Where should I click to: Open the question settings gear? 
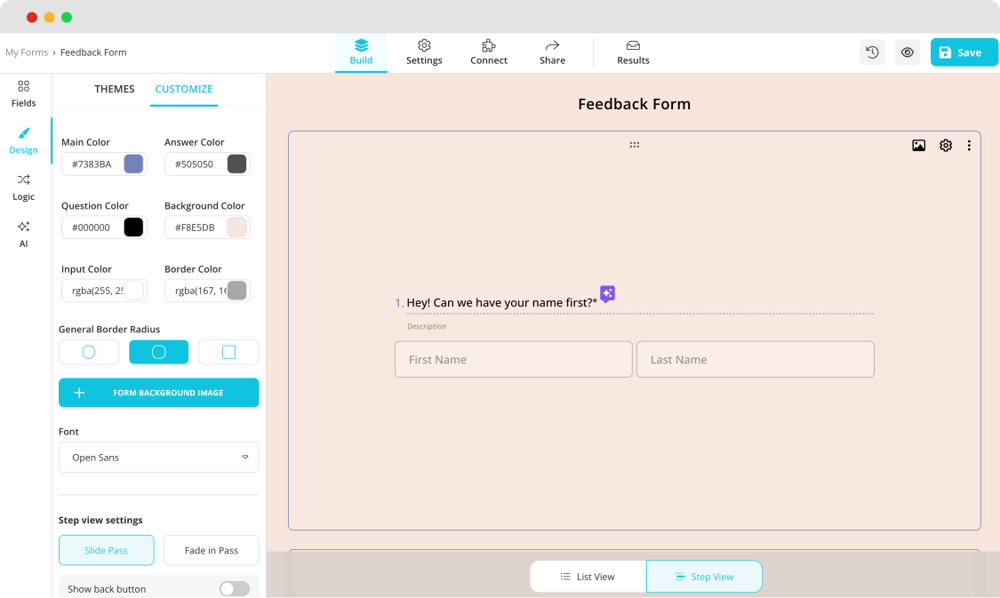pos(944,145)
